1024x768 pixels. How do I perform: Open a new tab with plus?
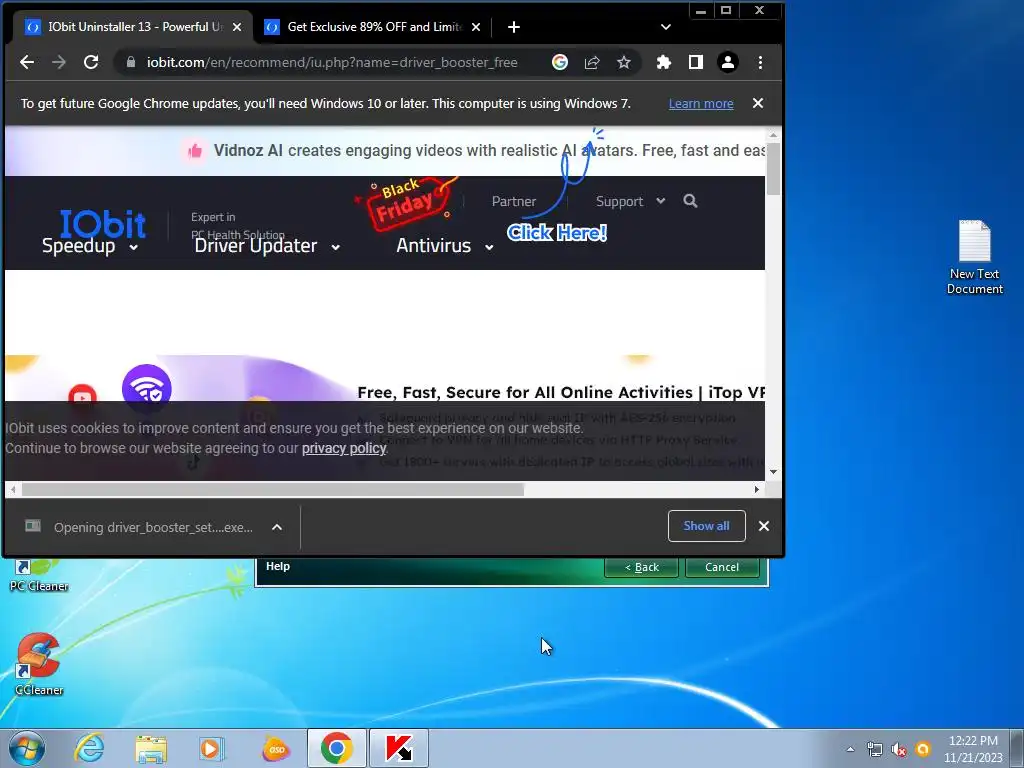(514, 27)
